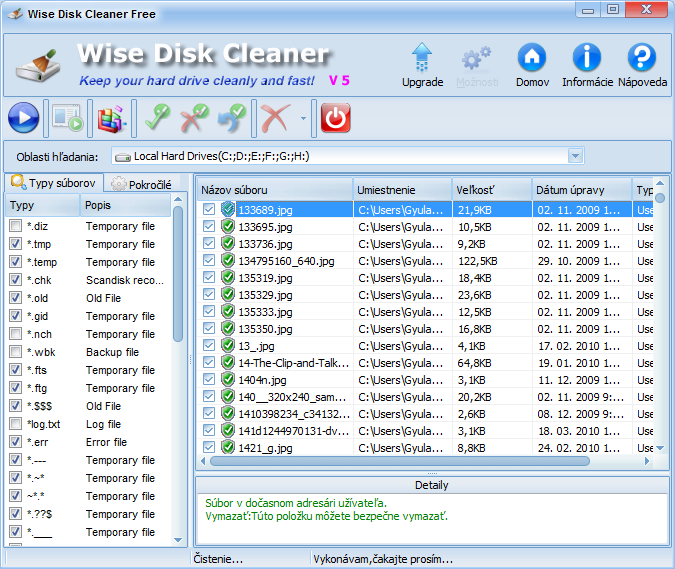Click the colorful disk defrag blocks icon
Image resolution: width=675 pixels, height=569 pixels.
point(111,119)
